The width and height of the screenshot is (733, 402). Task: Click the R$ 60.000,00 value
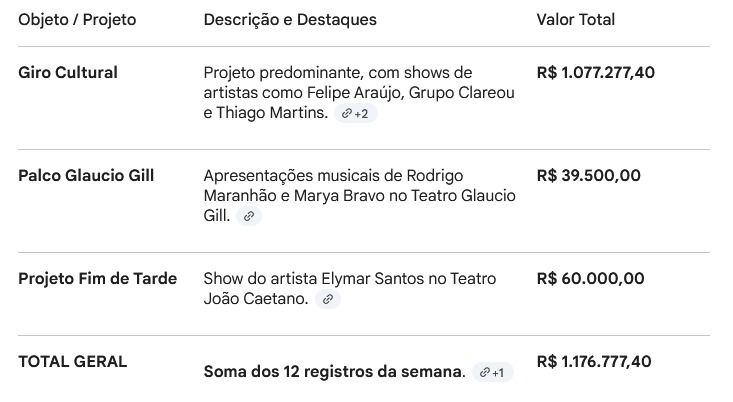(590, 279)
